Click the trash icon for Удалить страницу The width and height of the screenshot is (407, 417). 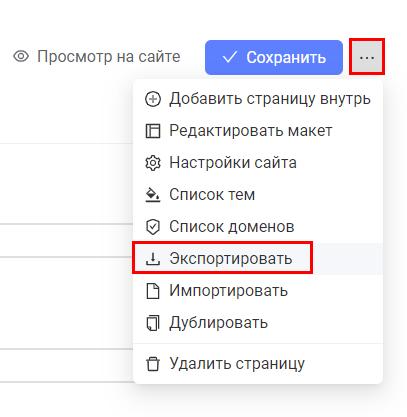(x=153, y=364)
